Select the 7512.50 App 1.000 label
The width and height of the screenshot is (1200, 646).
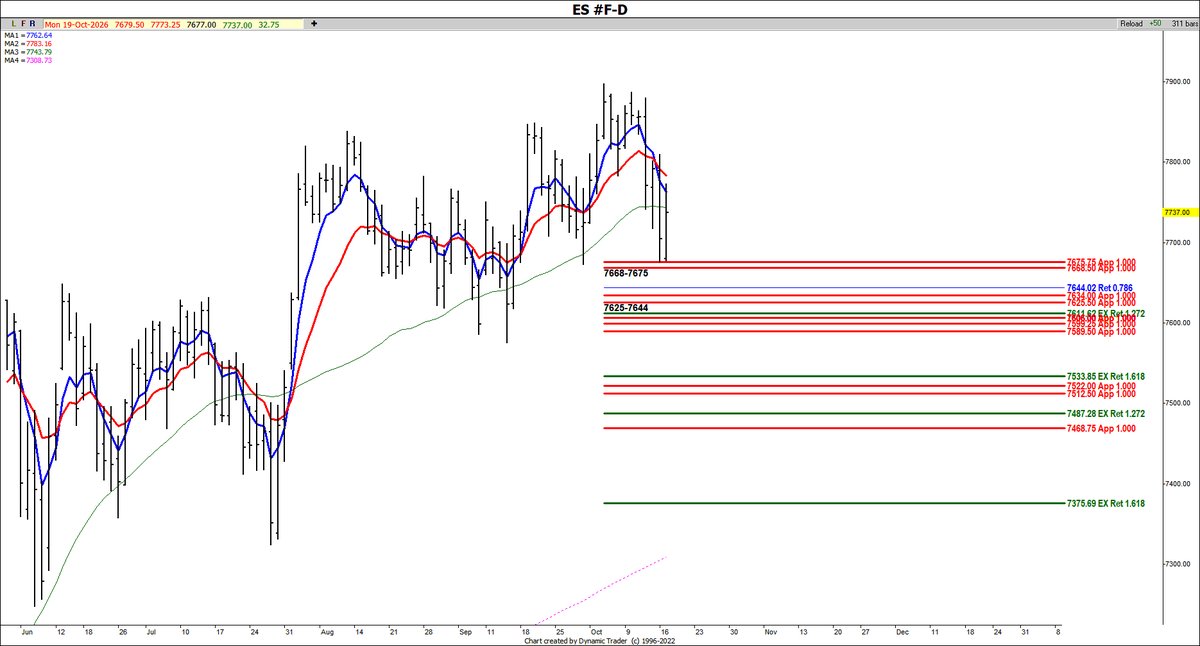pyautogui.click(x=1100, y=393)
